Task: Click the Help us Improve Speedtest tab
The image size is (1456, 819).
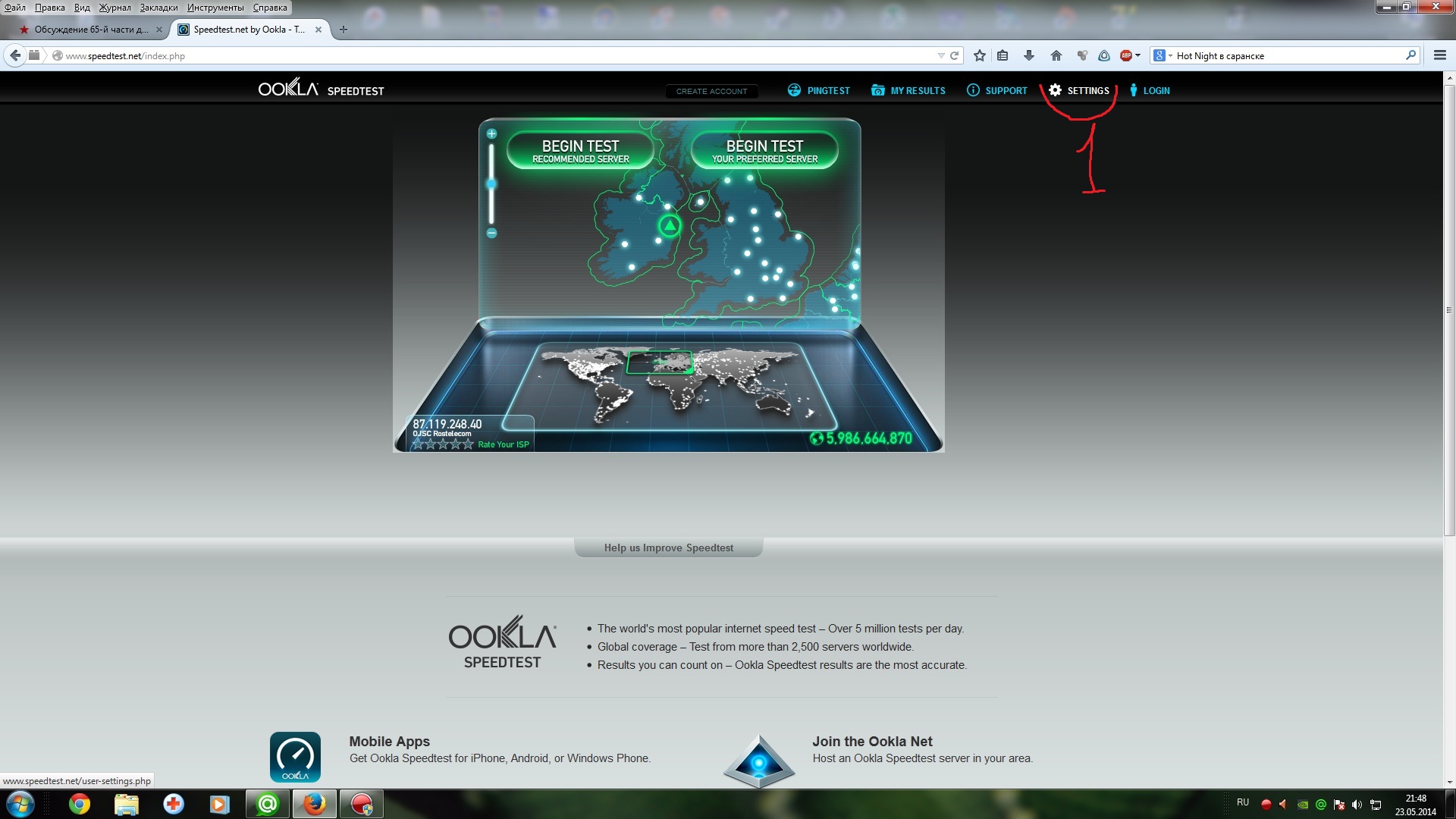Action: pyautogui.click(x=669, y=548)
